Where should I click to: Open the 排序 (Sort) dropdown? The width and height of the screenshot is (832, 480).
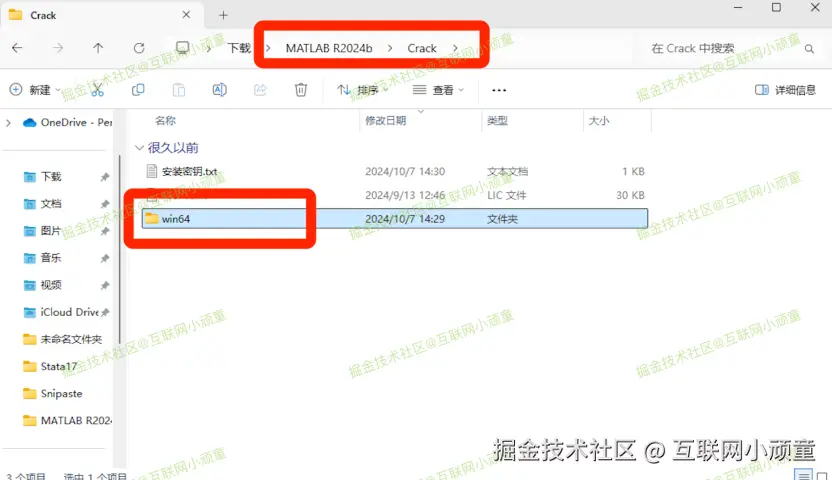[363, 90]
